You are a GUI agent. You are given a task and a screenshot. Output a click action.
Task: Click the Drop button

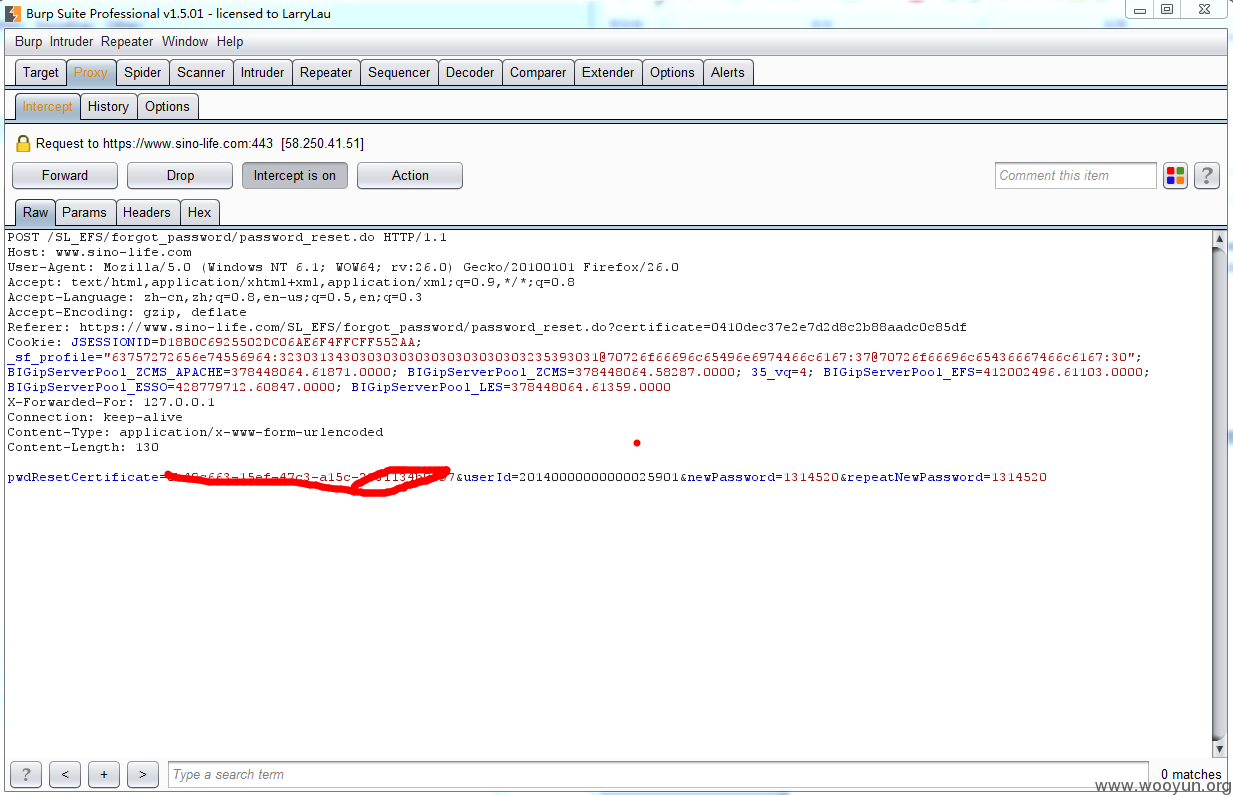[180, 175]
